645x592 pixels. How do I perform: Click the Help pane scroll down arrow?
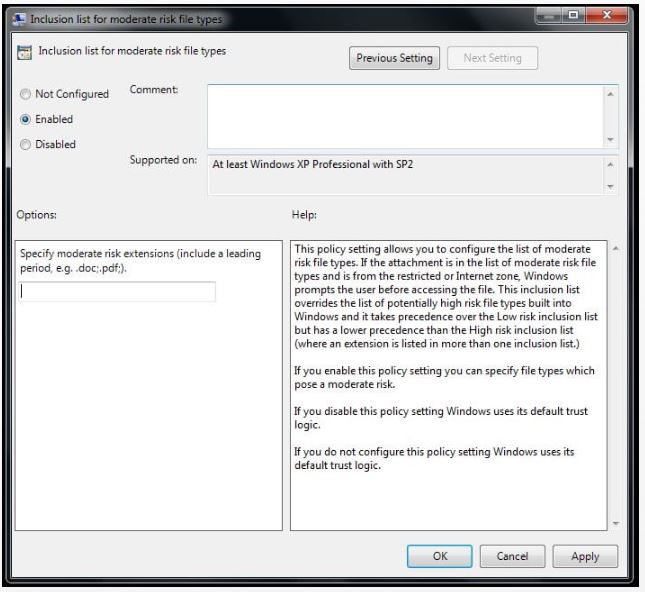pyautogui.click(x=616, y=523)
